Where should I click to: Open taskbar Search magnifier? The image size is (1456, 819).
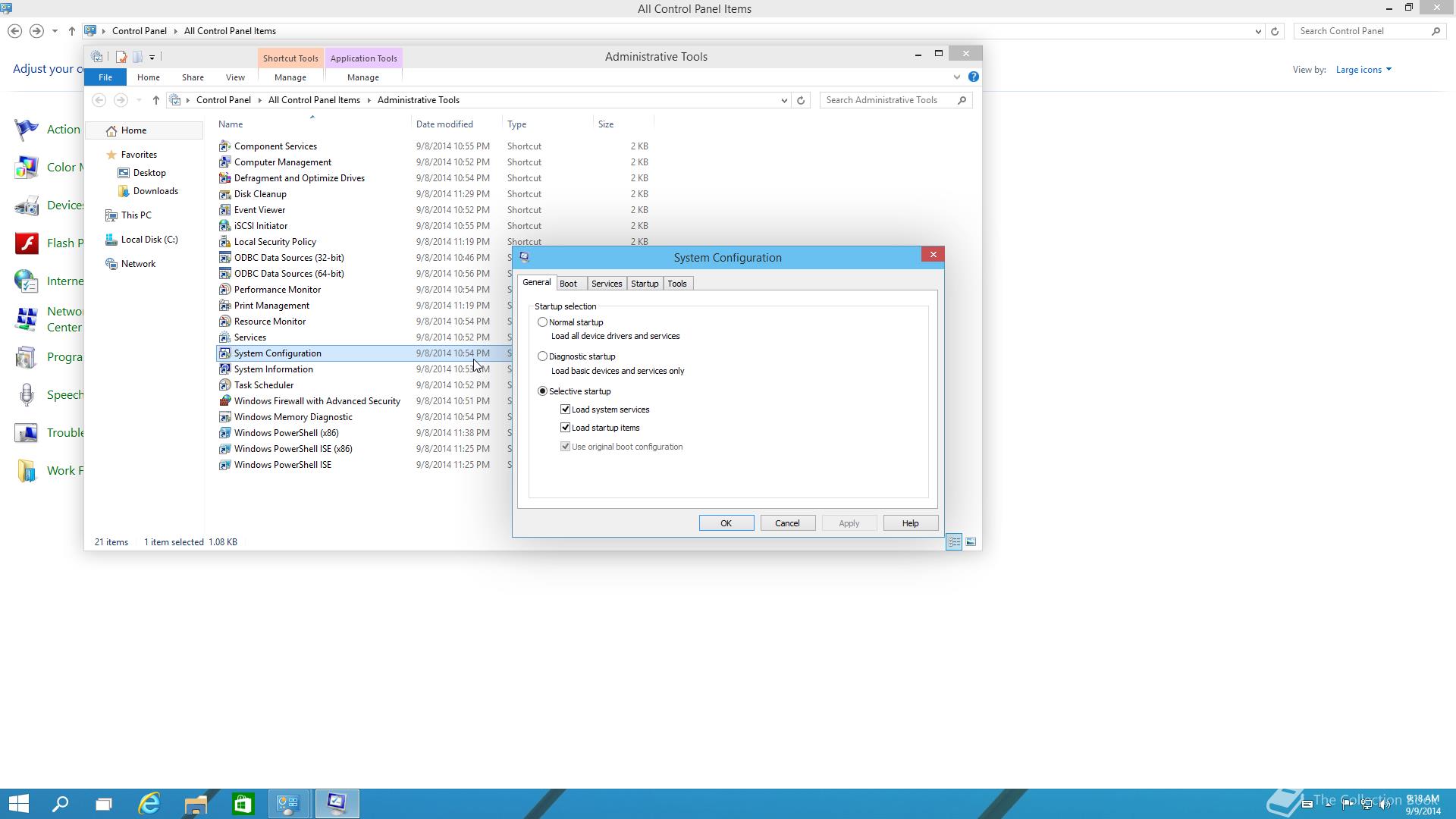coord(60,804)
